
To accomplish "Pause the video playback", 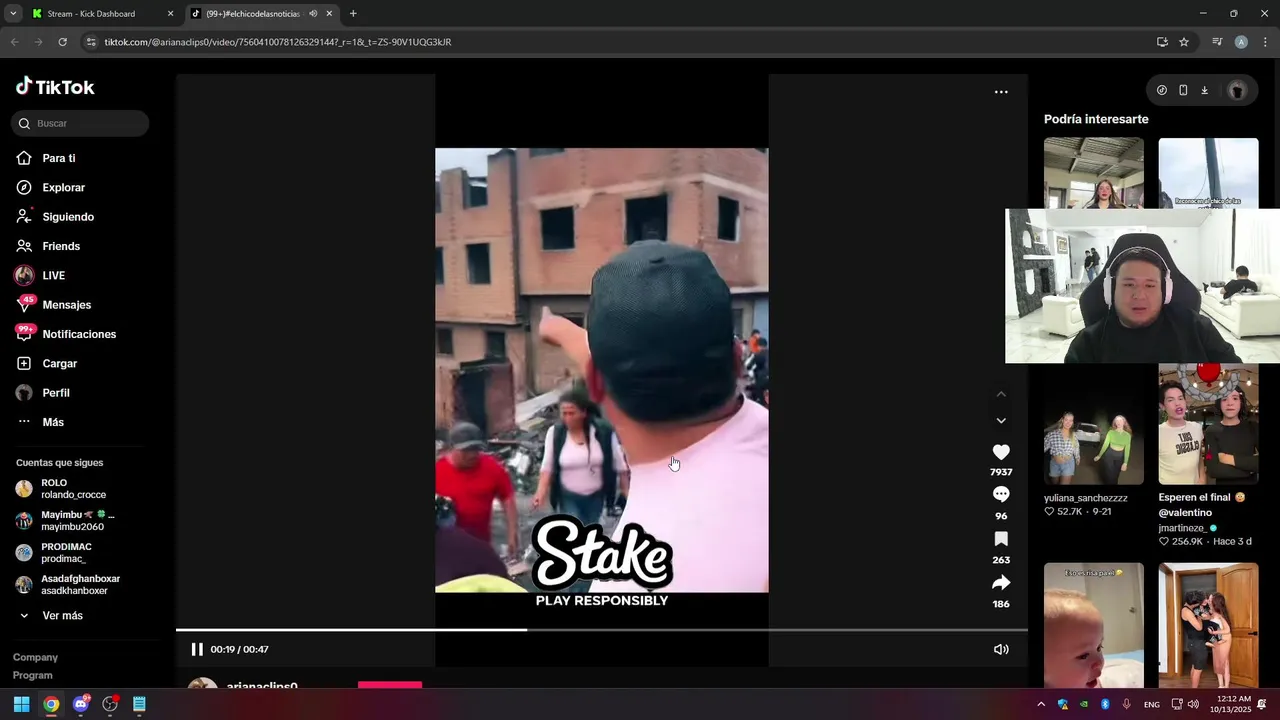I will pos(197,649).
